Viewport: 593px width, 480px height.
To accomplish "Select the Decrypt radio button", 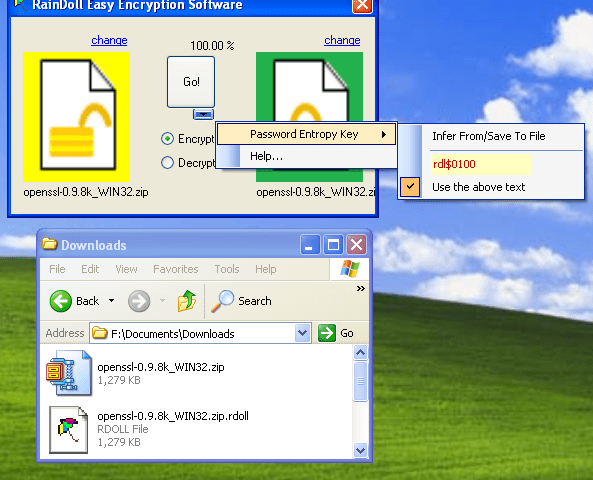I will 167,163.
